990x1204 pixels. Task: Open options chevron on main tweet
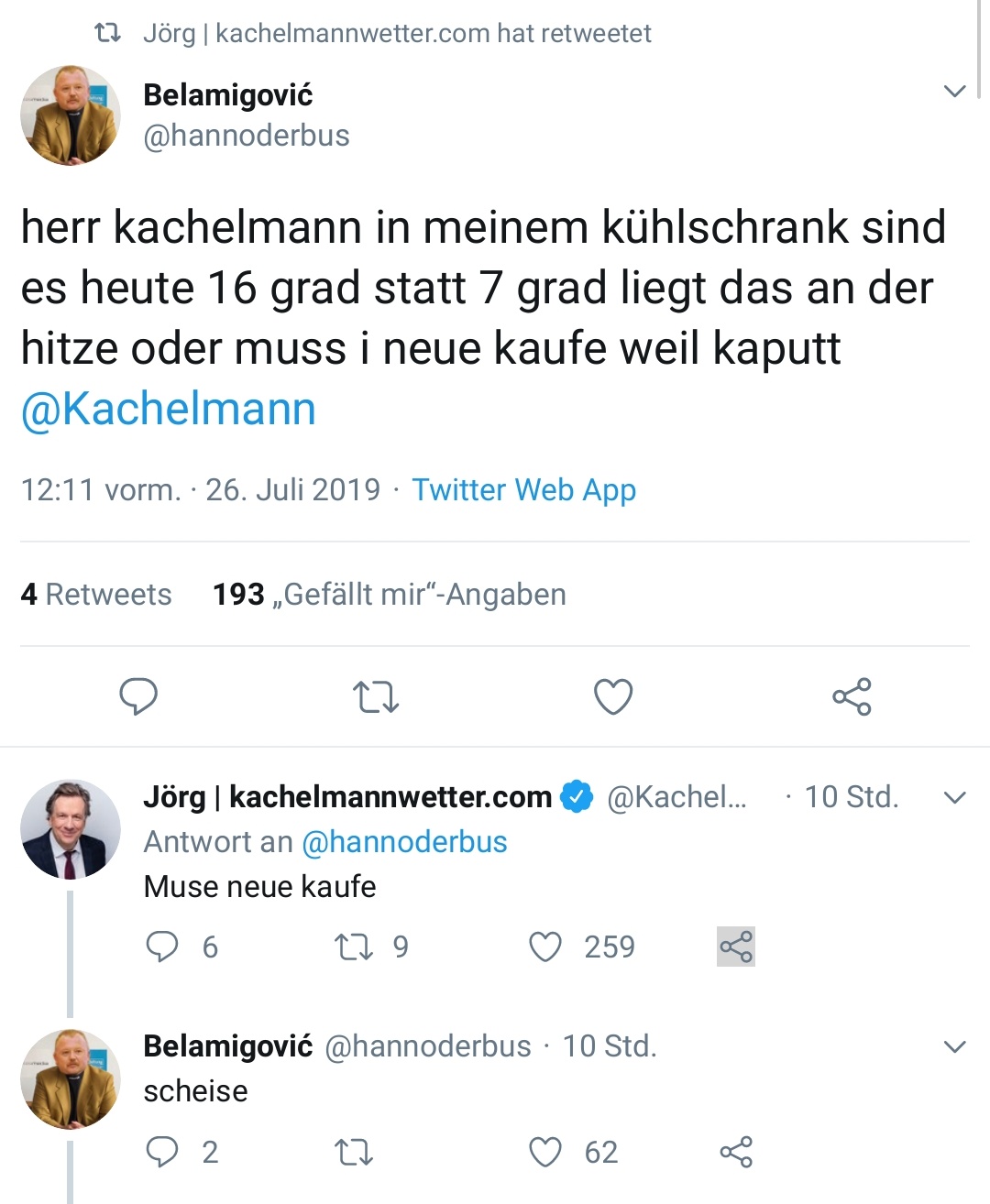pos(955,92)
